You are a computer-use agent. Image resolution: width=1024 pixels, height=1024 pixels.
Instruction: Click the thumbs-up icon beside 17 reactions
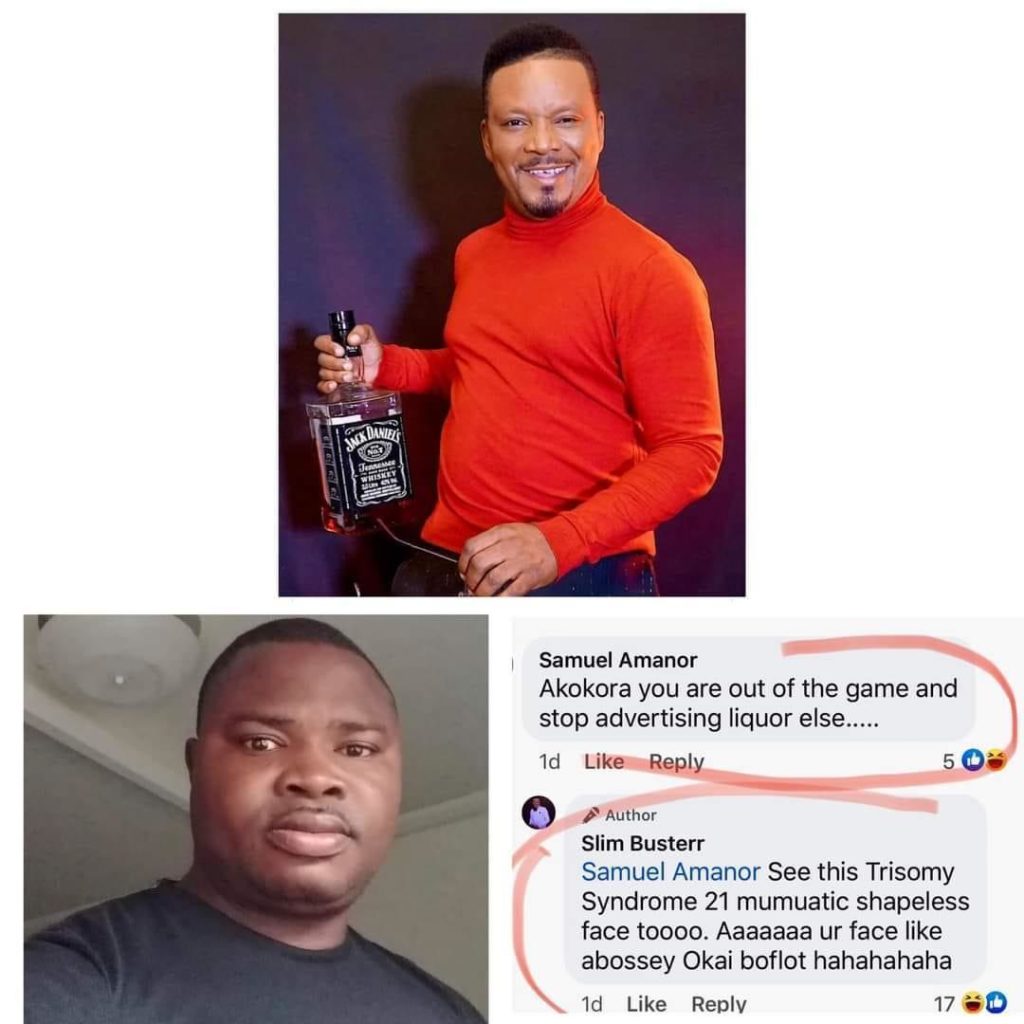tap(995, 1002)
